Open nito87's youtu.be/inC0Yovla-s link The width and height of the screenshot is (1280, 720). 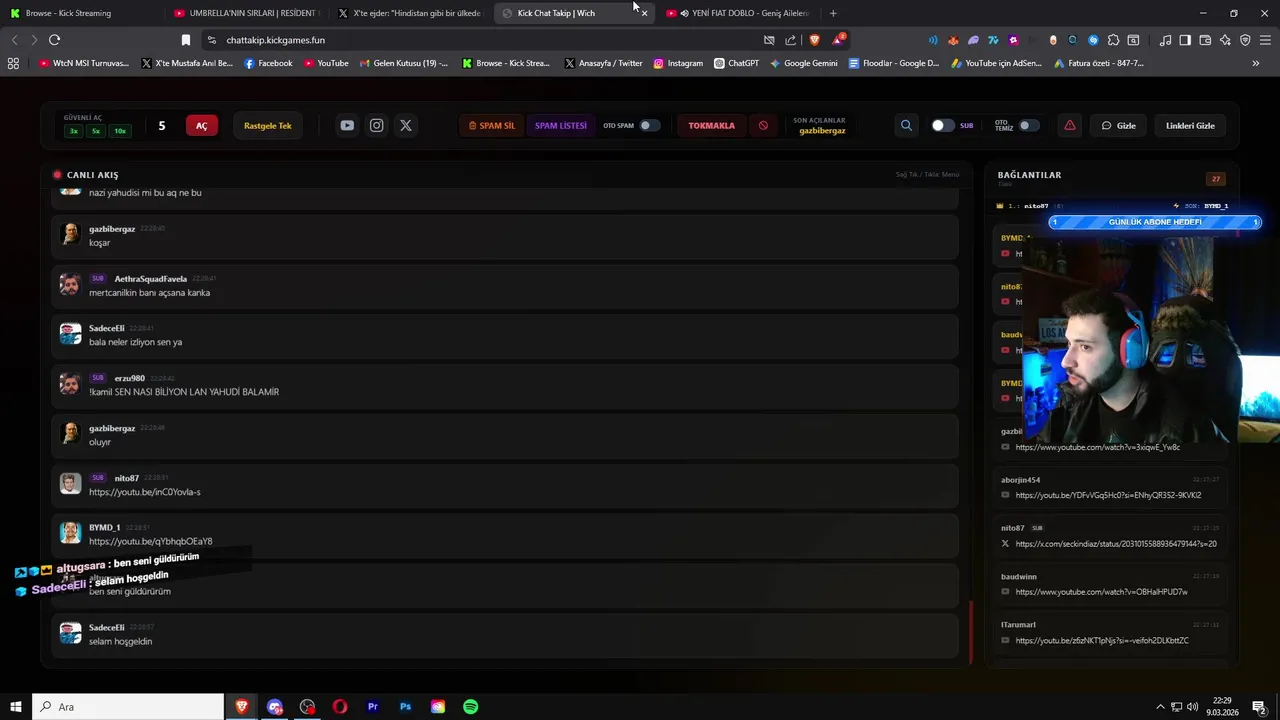144,492
